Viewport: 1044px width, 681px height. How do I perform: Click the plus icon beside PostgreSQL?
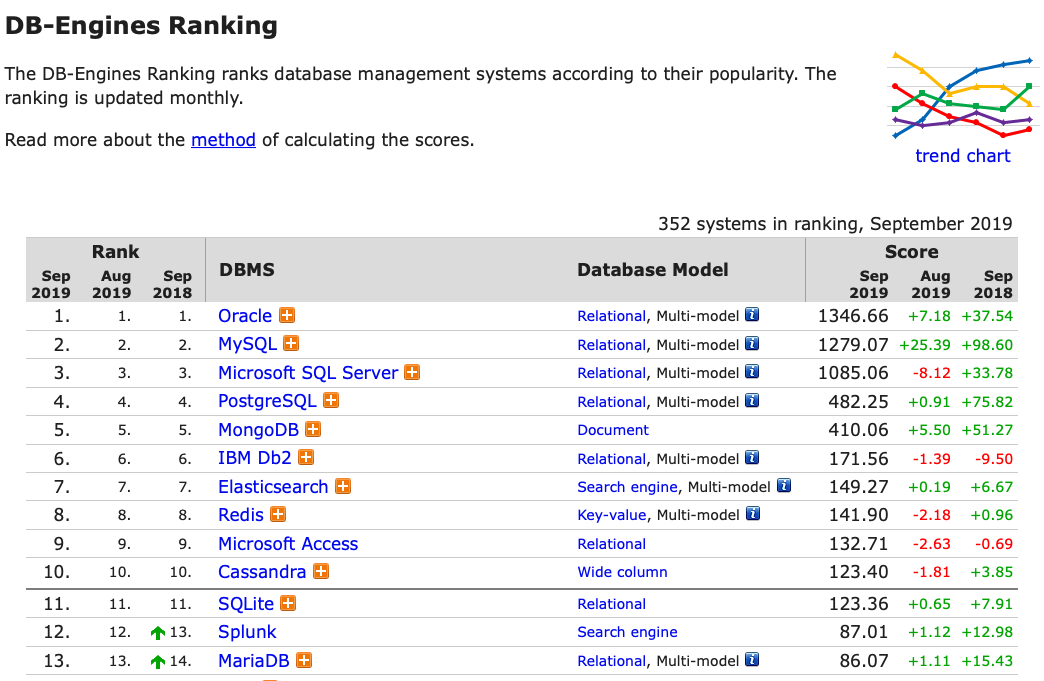coord(331,401)
